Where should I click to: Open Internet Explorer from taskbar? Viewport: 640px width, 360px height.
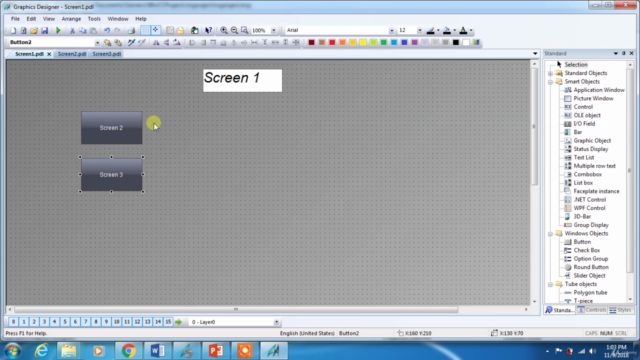click(41, 351)
